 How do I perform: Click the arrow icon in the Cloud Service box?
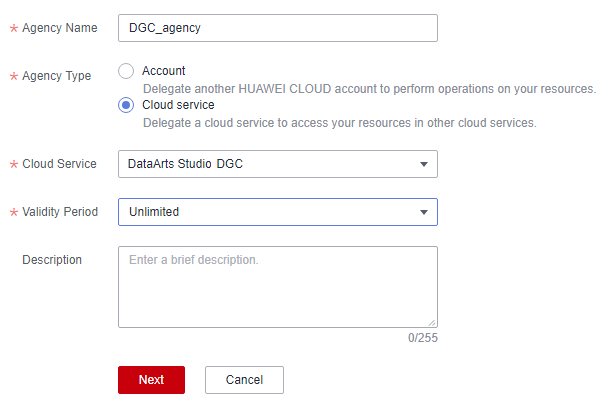(x=424, y=164)
